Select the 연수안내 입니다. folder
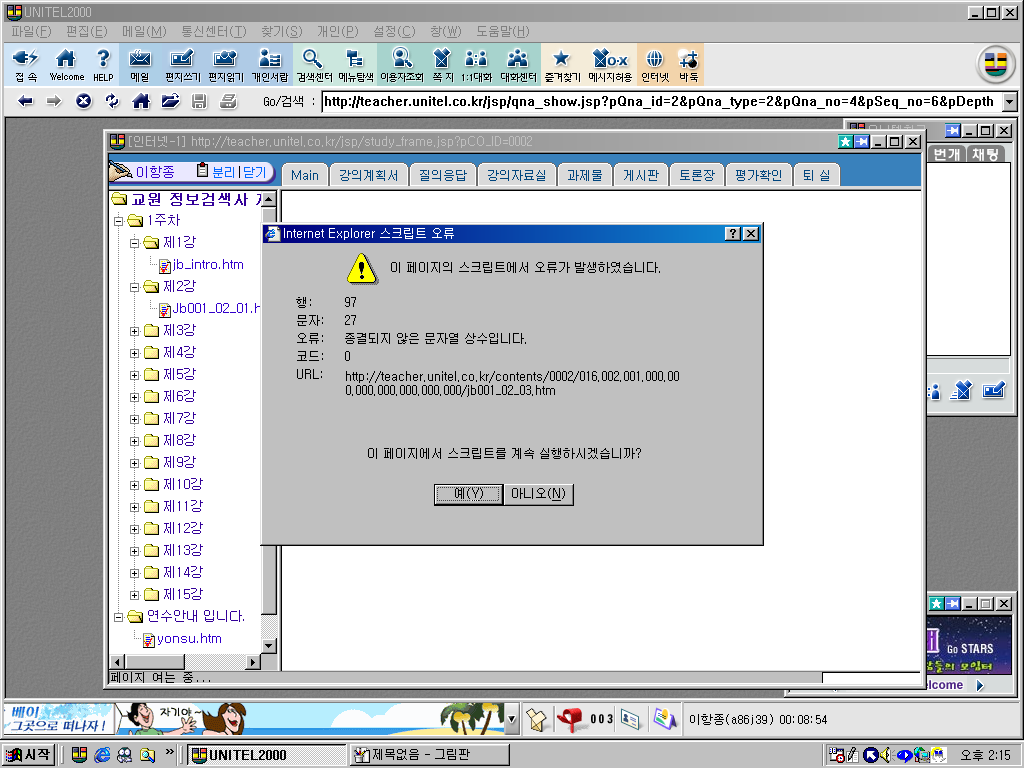 195,616
